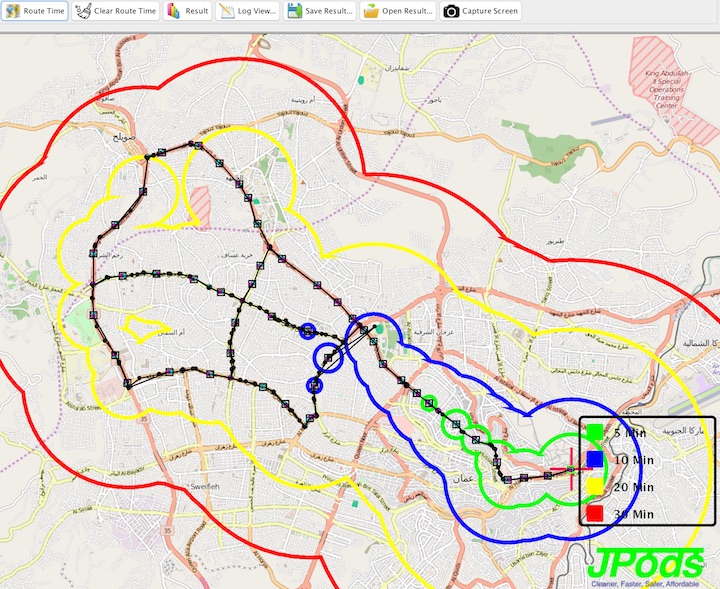Click the Open Result folder icon
This screenshot has width=720, height=589.
[x=371, y=11]
